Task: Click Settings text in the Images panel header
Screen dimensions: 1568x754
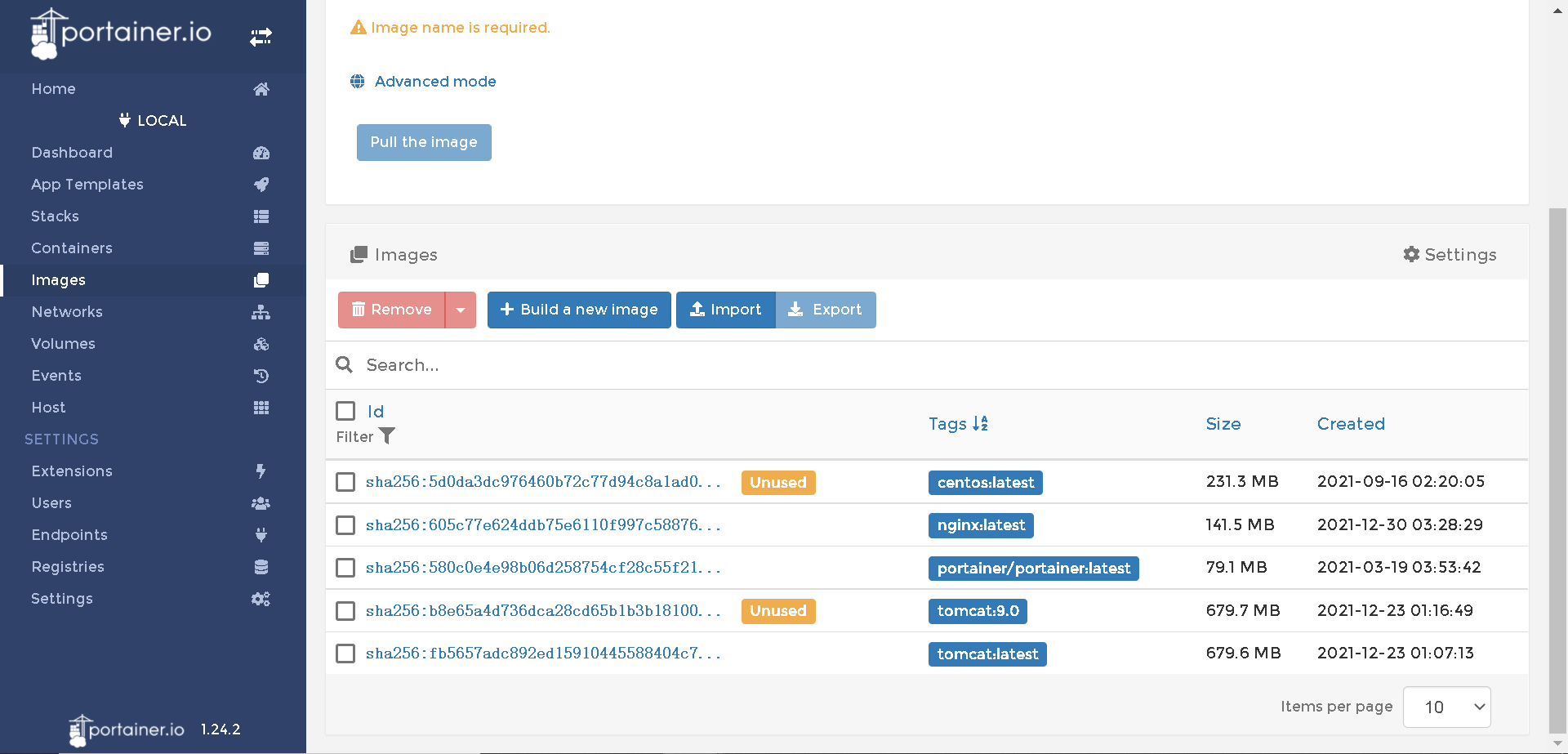Action: 1460,255
